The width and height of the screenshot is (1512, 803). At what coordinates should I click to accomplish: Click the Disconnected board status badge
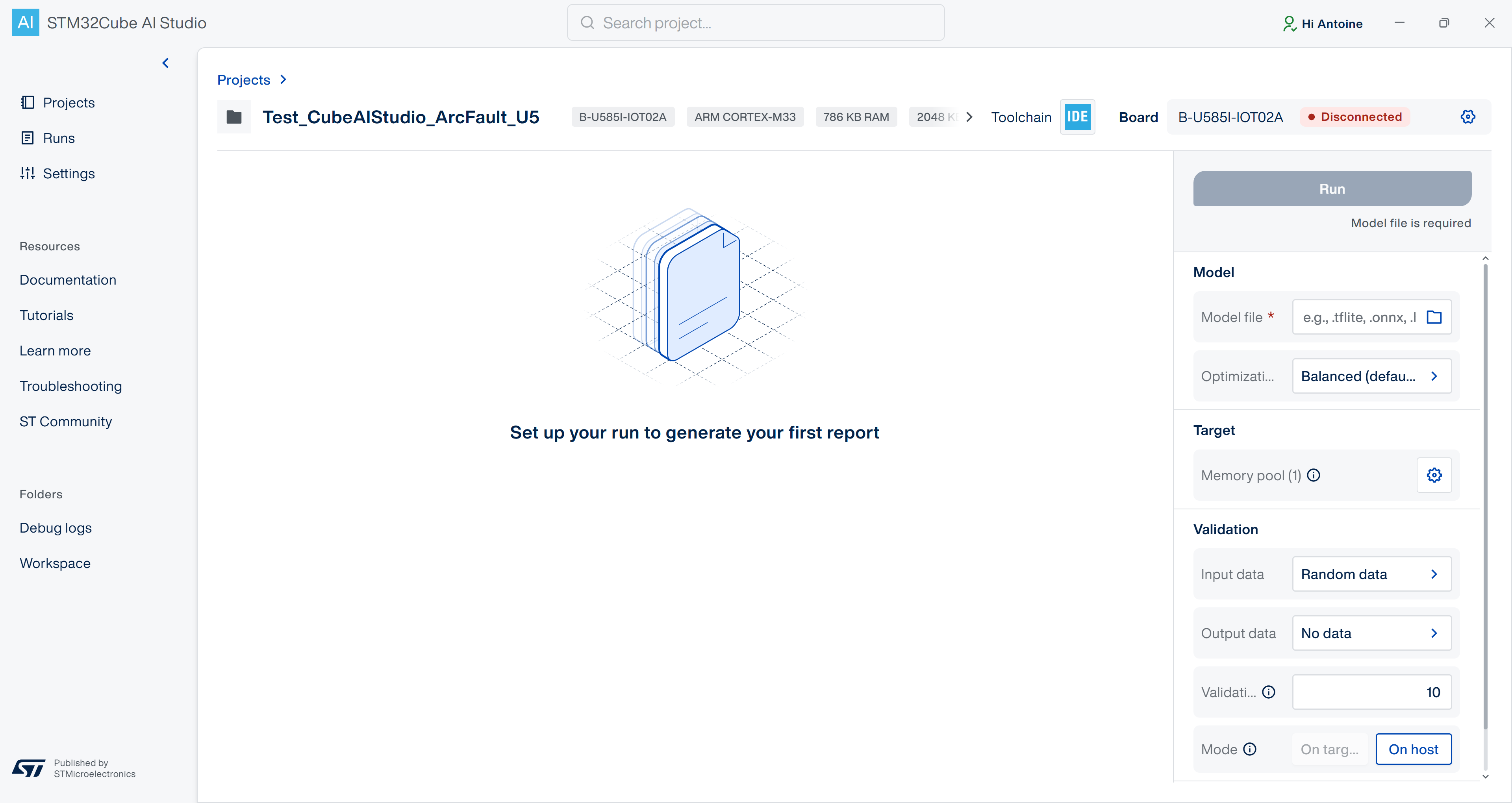point(1354,117)
